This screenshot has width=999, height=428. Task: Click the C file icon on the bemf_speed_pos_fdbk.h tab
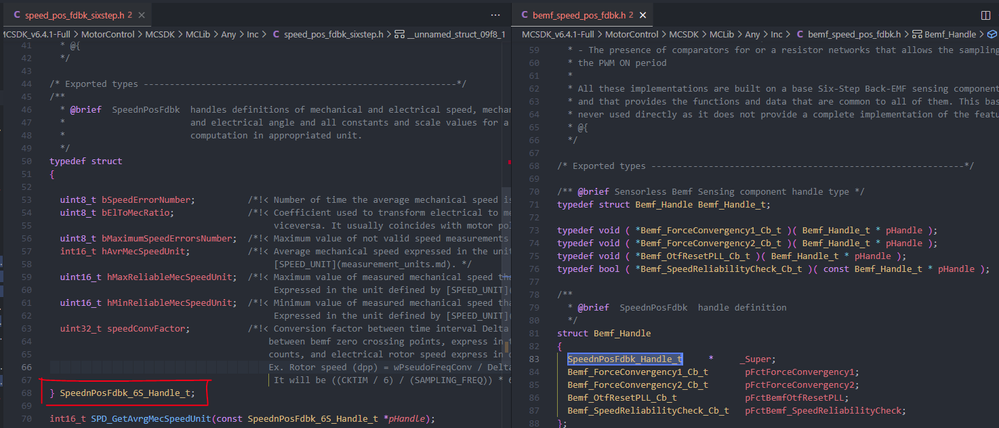pyautogui.click(x=525, y=16)
